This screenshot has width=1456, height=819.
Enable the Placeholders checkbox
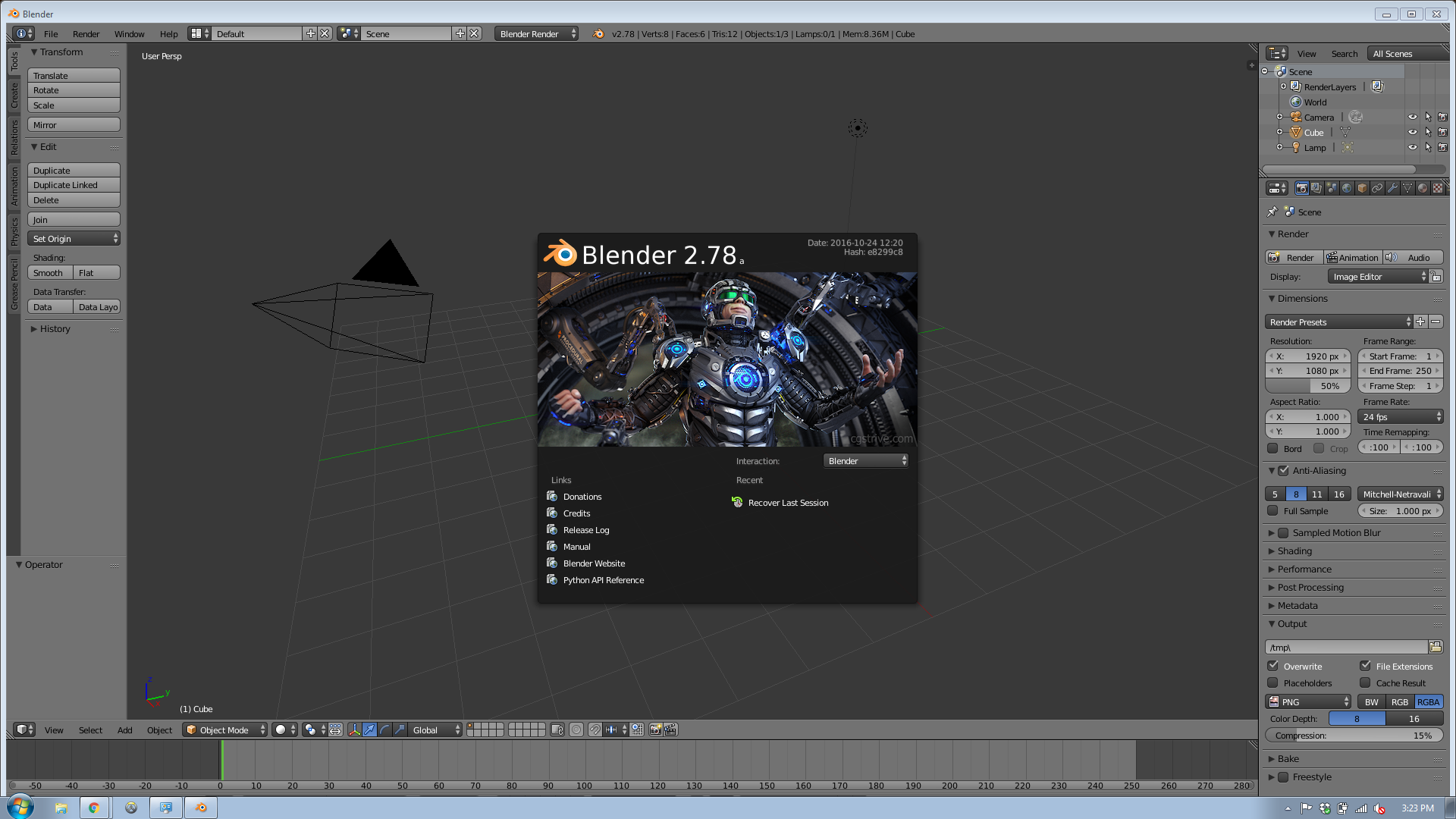[x=1273, y=682]
